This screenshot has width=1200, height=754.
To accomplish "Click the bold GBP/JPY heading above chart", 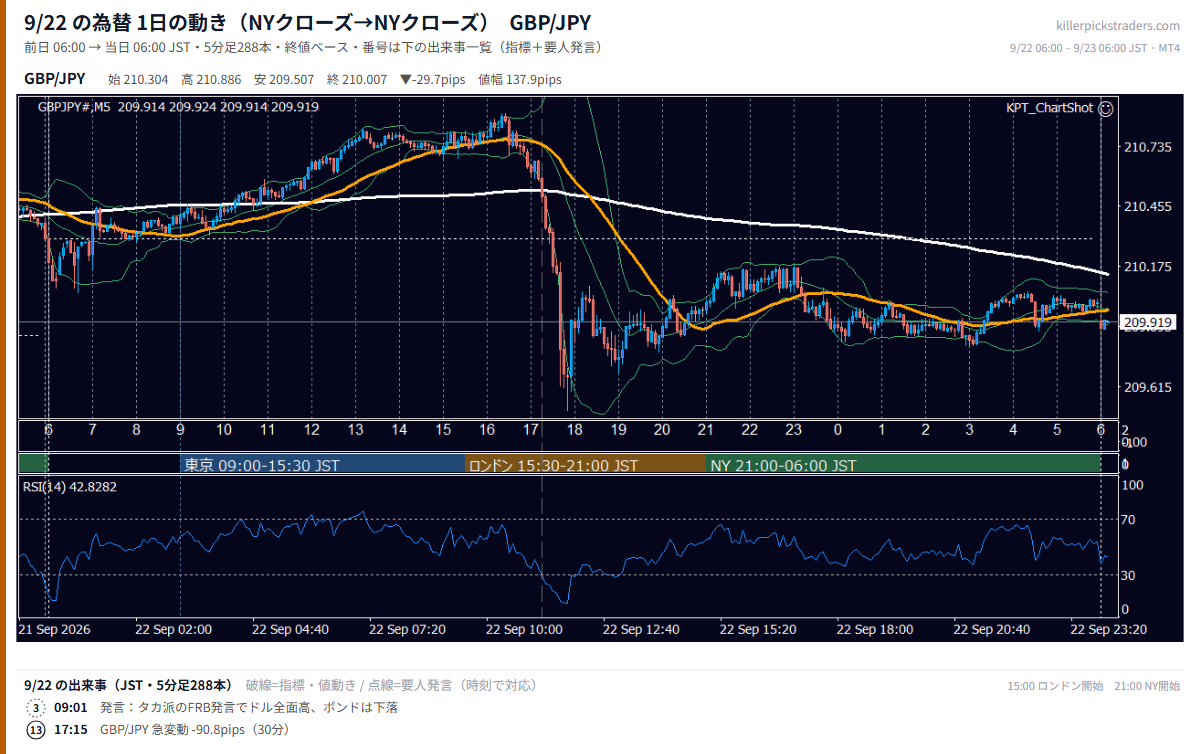I will [55, 79].
